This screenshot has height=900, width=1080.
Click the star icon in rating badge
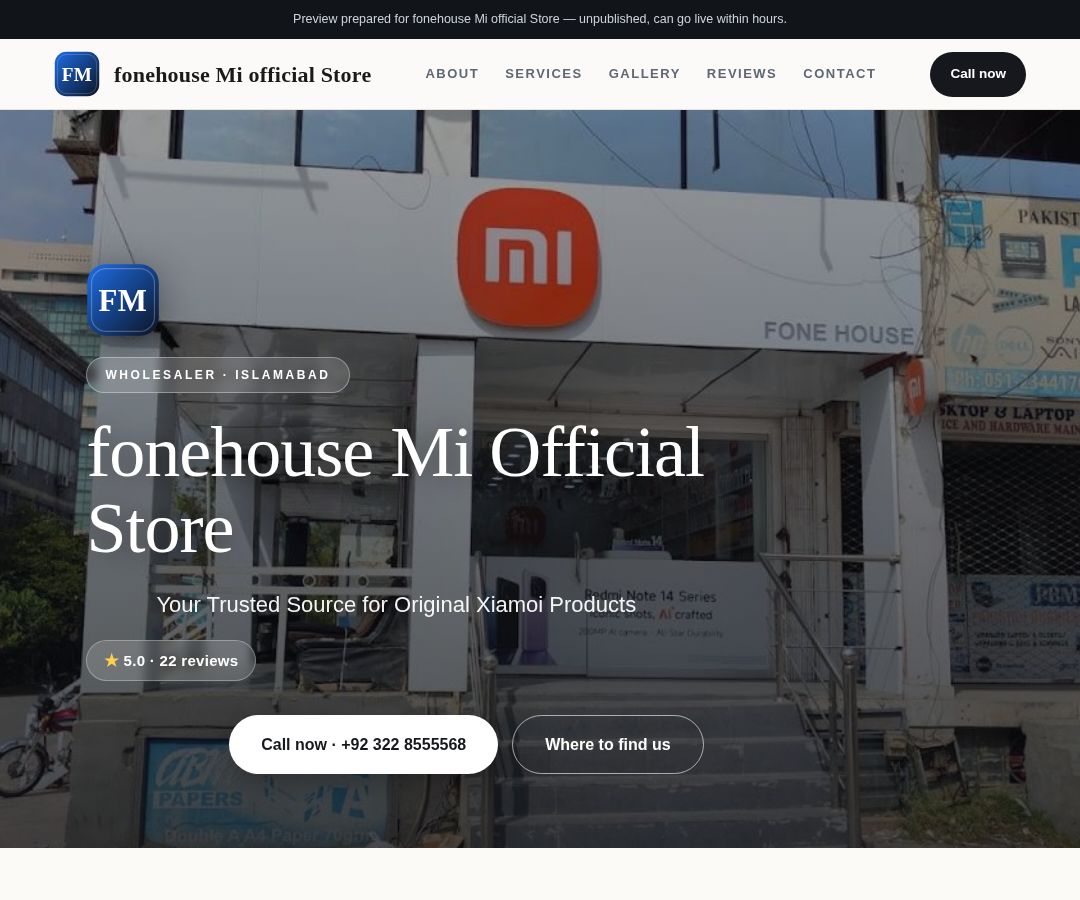(112, 660)
